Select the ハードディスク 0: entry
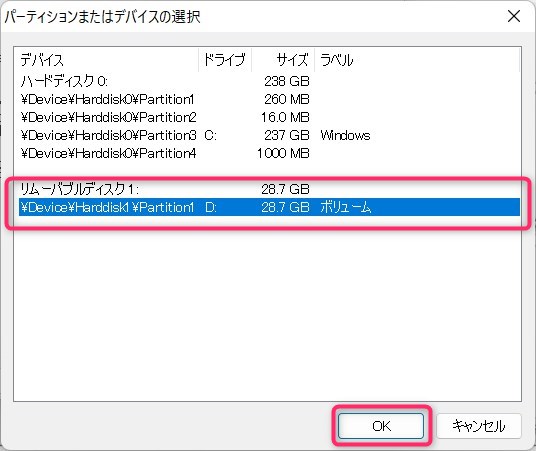Screen dimensions: 536x451 coord(64,81)
